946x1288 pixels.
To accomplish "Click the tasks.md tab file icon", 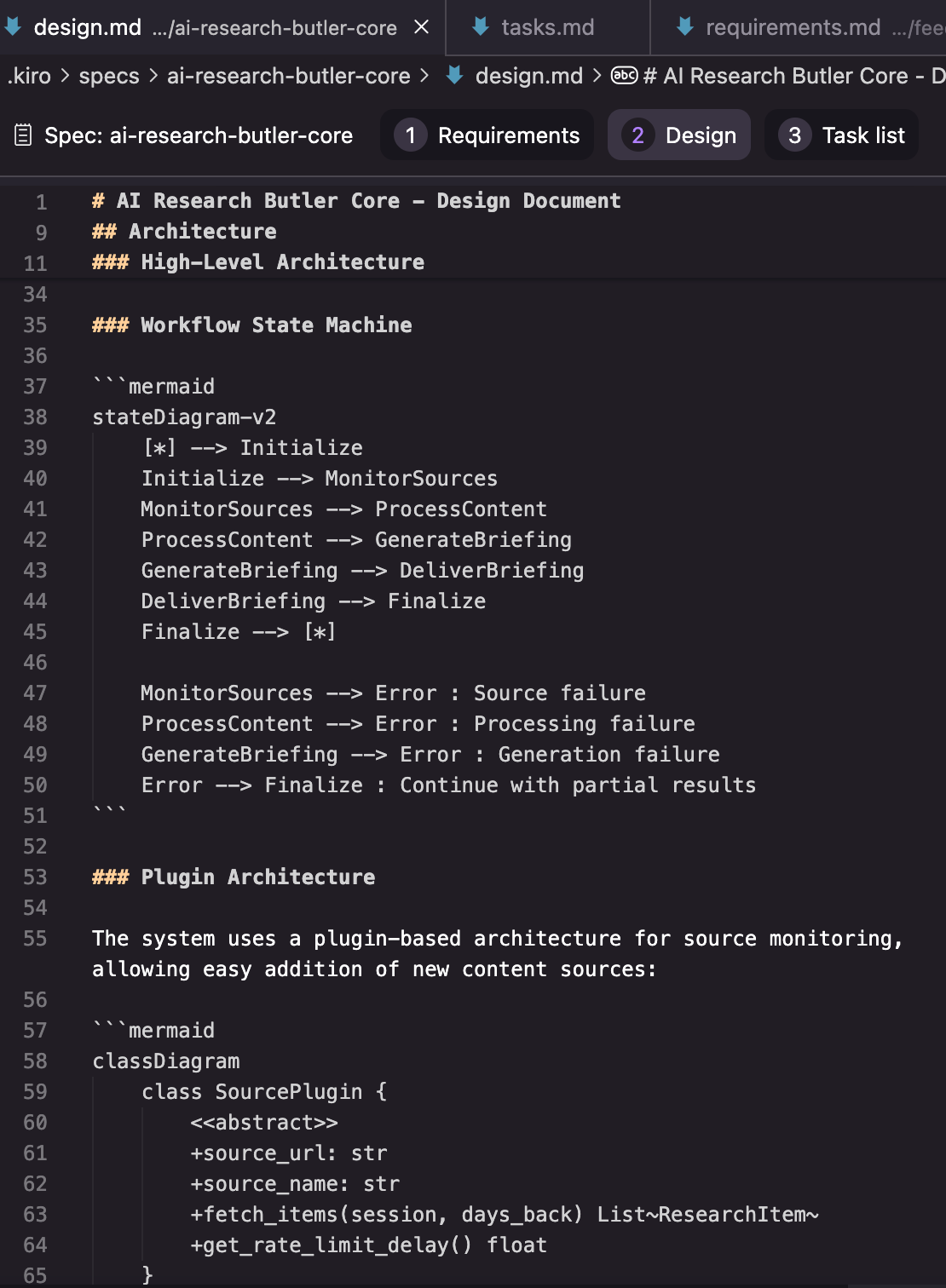I will pyautogui.click(x=481, y=27).
